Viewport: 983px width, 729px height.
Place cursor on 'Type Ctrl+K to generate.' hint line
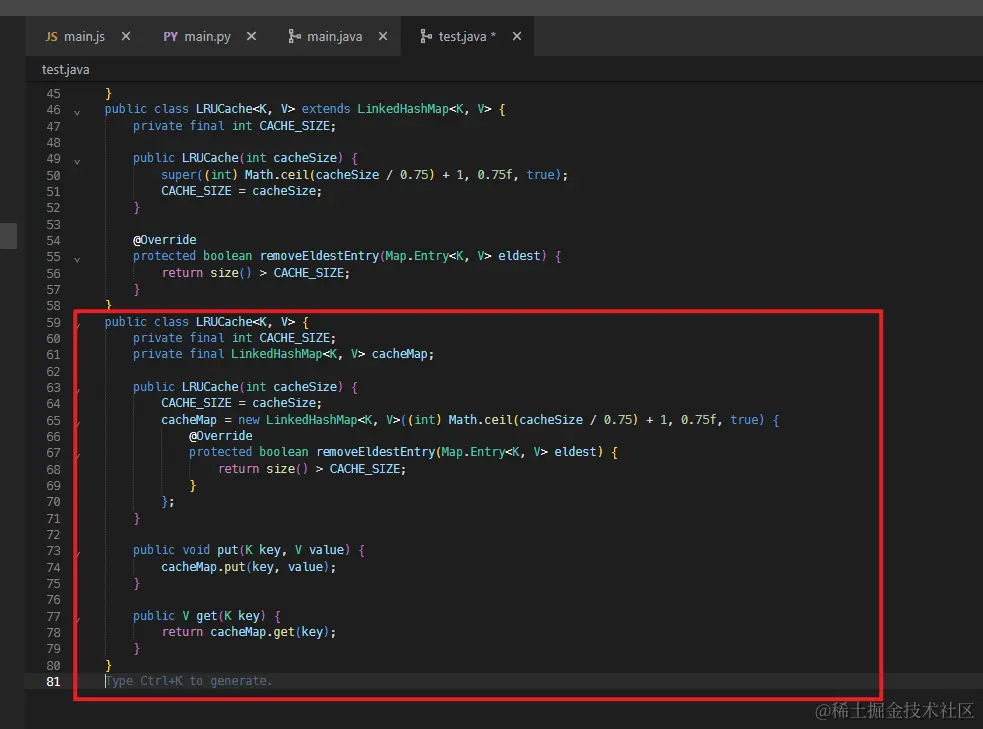click(x=189, y=681)
